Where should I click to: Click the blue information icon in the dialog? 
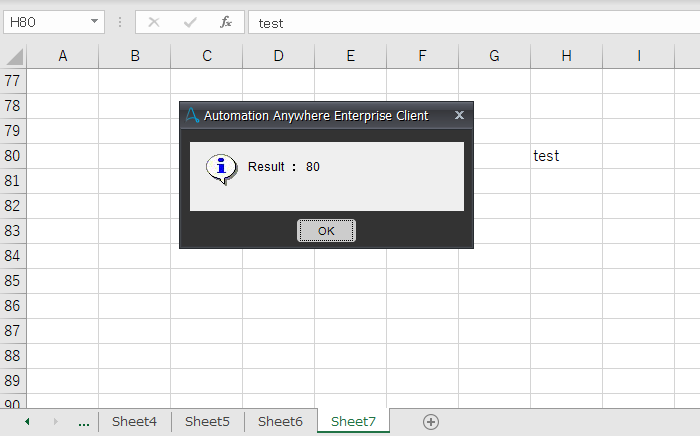click(221, 169)
